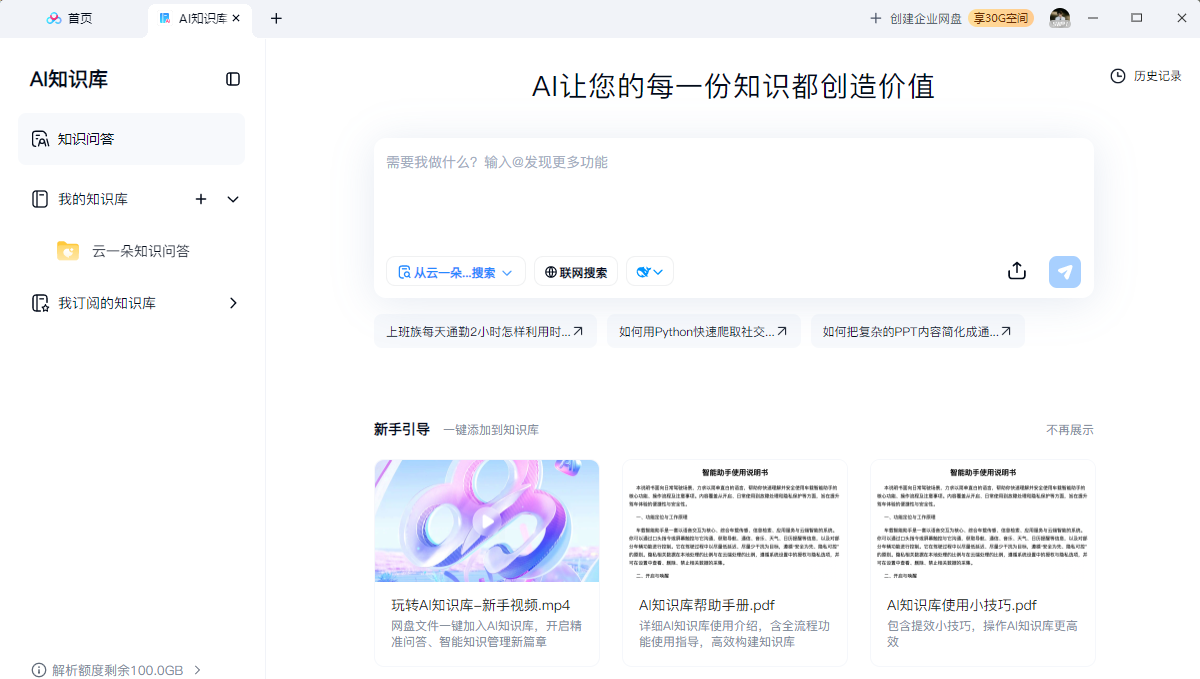
Task: Select suggestion 上班族每天通勤2小时怎样利用时
Action: pos(485,331)
